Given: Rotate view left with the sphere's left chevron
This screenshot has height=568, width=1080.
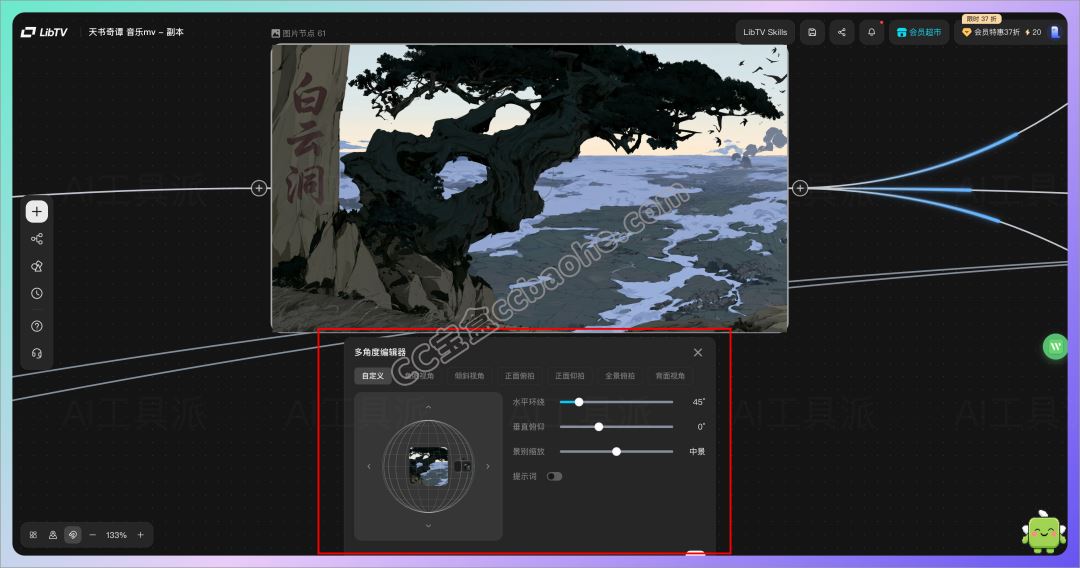Looking at the screenshot, I should pyautogui.click(x=369, y=467).
